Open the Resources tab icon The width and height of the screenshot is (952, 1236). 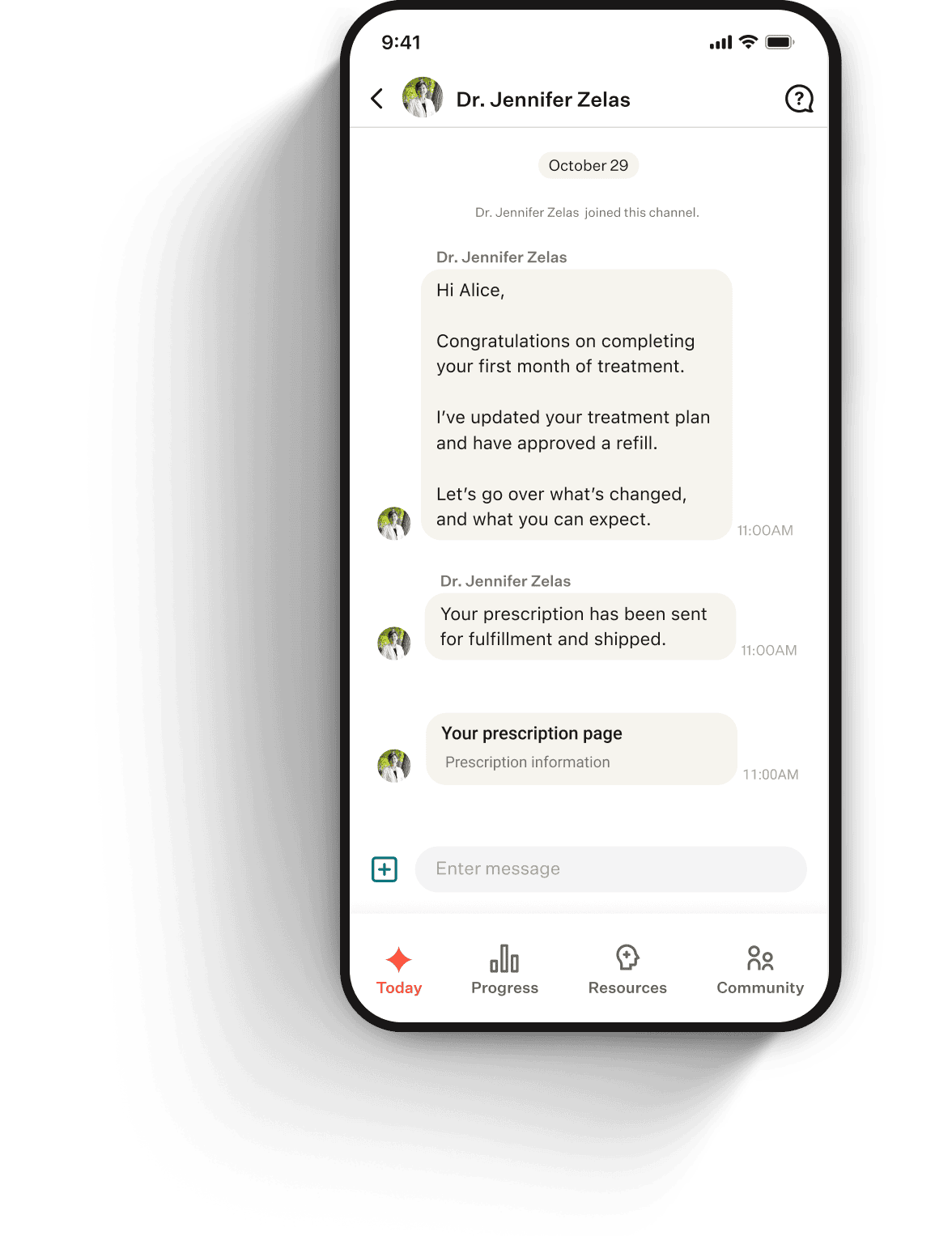coord(627,958)
